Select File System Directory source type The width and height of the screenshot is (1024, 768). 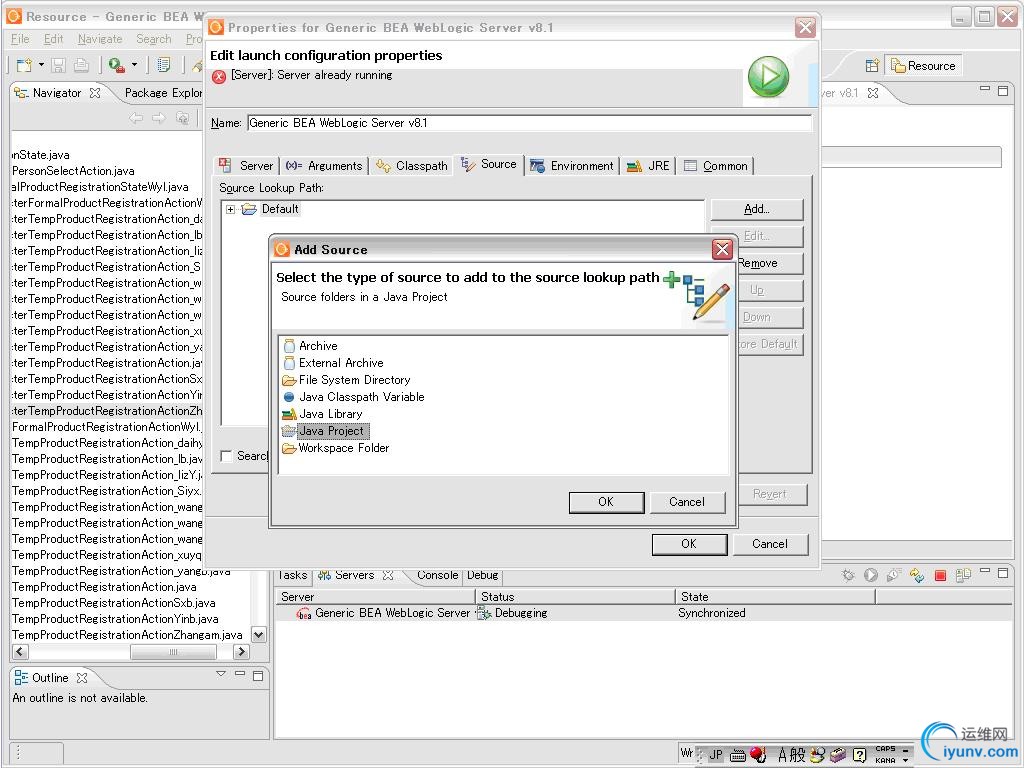(x=346, y=380)
